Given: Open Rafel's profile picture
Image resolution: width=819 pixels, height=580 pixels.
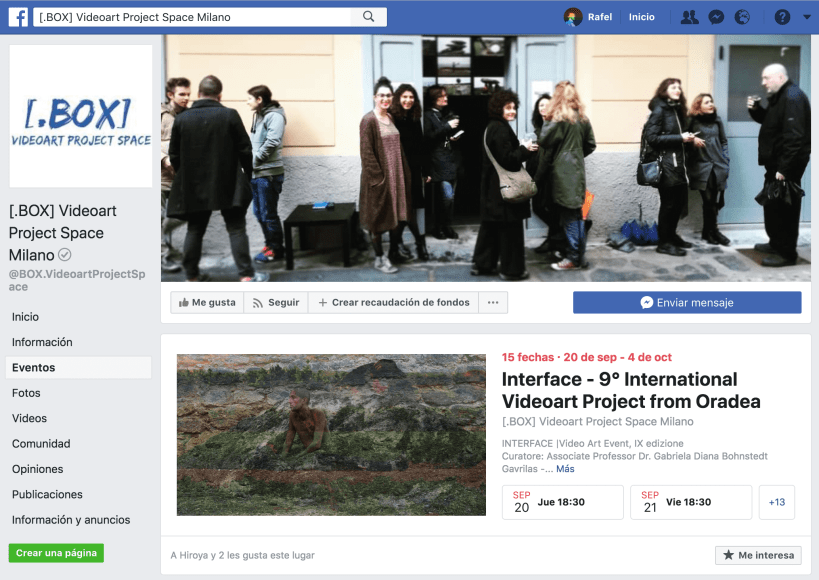Looking at the screenshot, I should pyautogui.click(x=573, y=17).
